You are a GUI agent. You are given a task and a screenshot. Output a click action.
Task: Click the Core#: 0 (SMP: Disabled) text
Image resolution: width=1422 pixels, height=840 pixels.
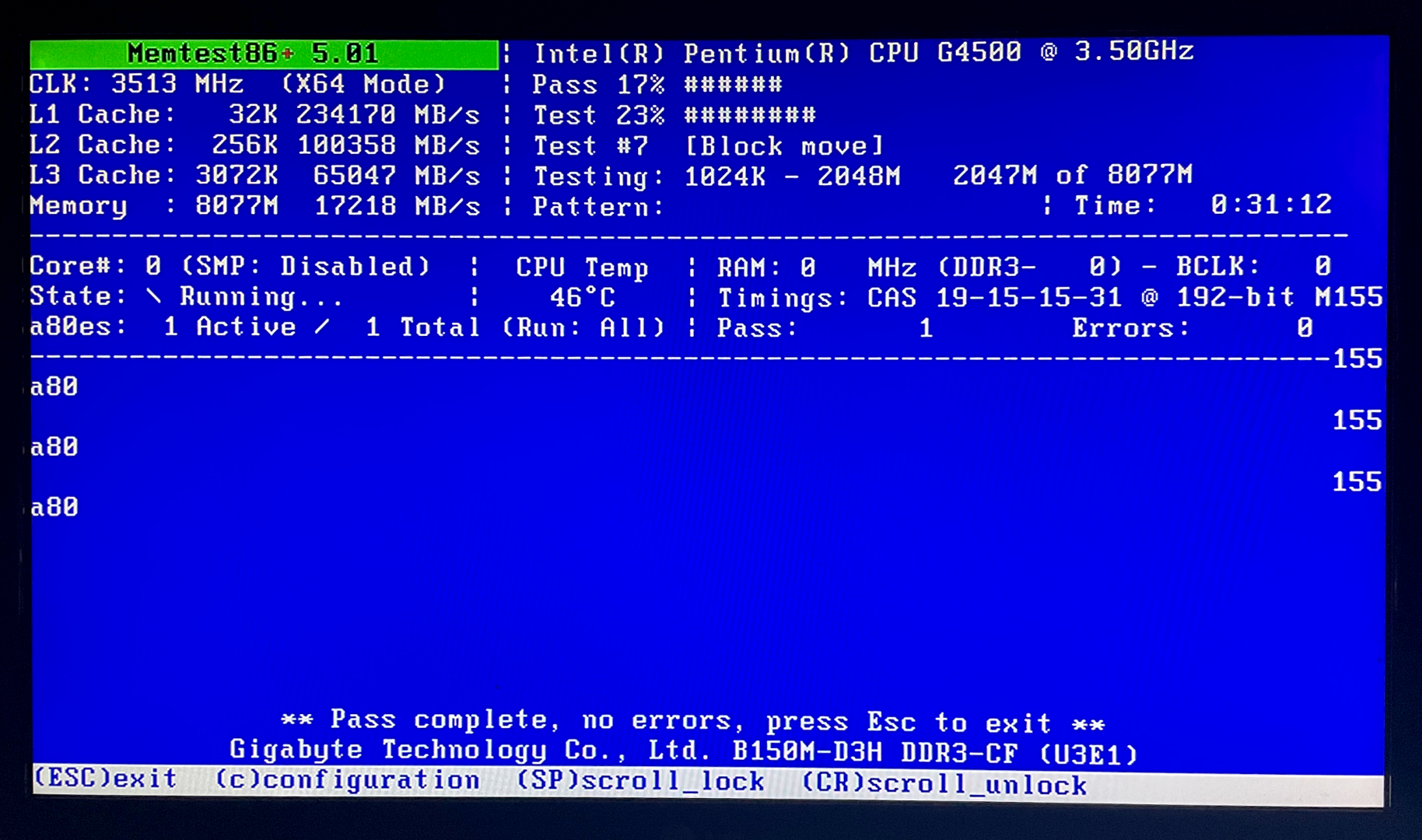tap(230, 266)
